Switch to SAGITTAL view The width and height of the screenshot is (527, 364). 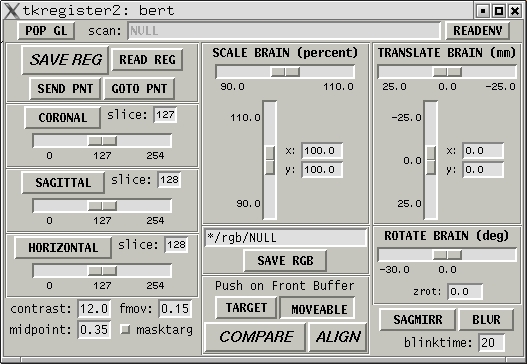click(x=63, y=183)
